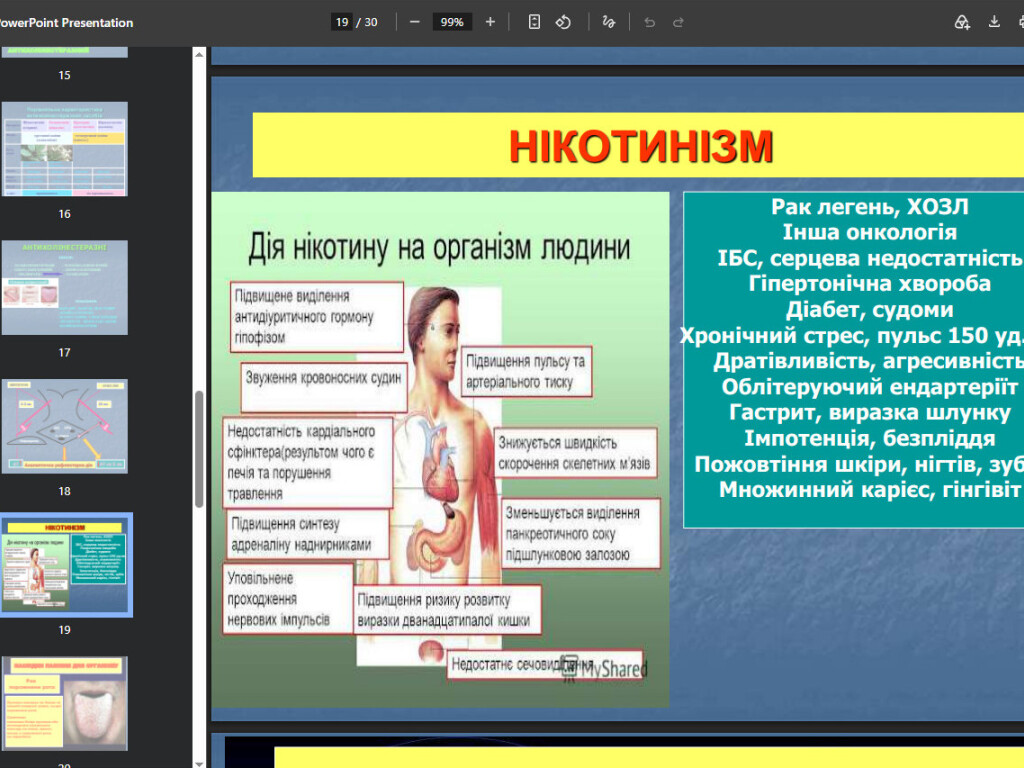Open the slide 18 thumbnail
The image size is (1024, 768).
coord(65,426)
